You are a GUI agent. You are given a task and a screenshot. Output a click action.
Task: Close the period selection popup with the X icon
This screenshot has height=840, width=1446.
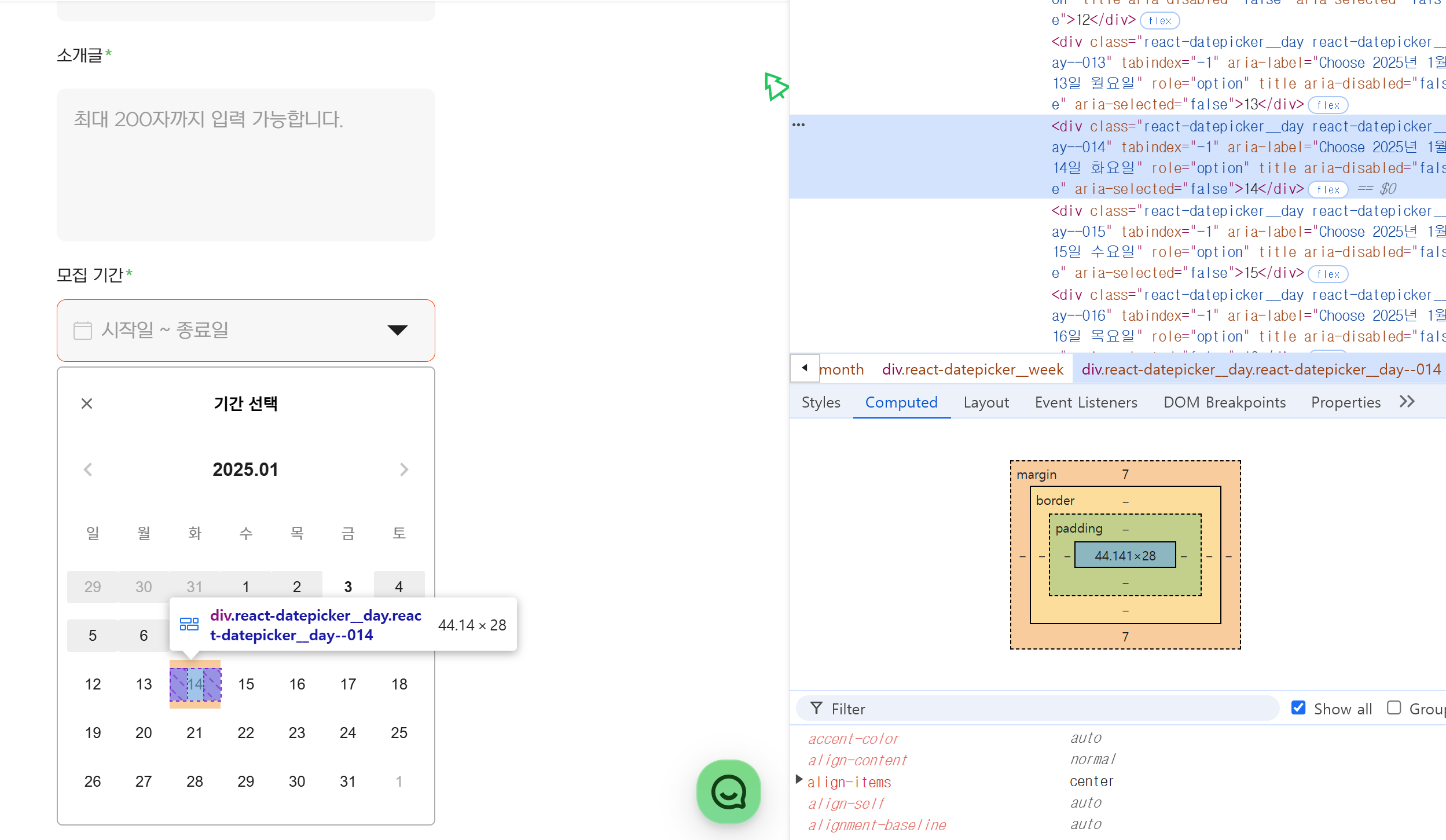coord(87,404)
